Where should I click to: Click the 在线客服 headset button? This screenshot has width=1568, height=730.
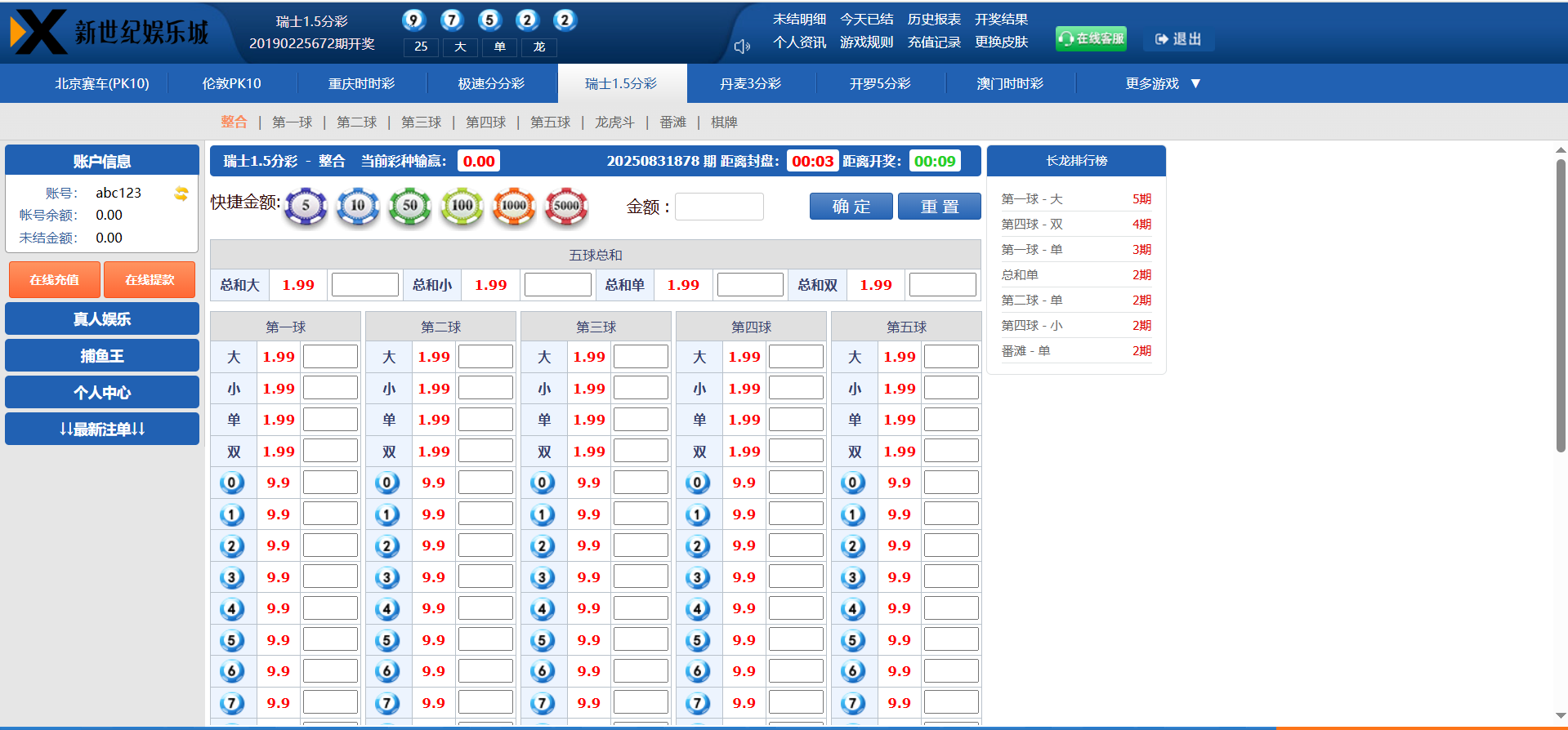(x=1091, y=38)
